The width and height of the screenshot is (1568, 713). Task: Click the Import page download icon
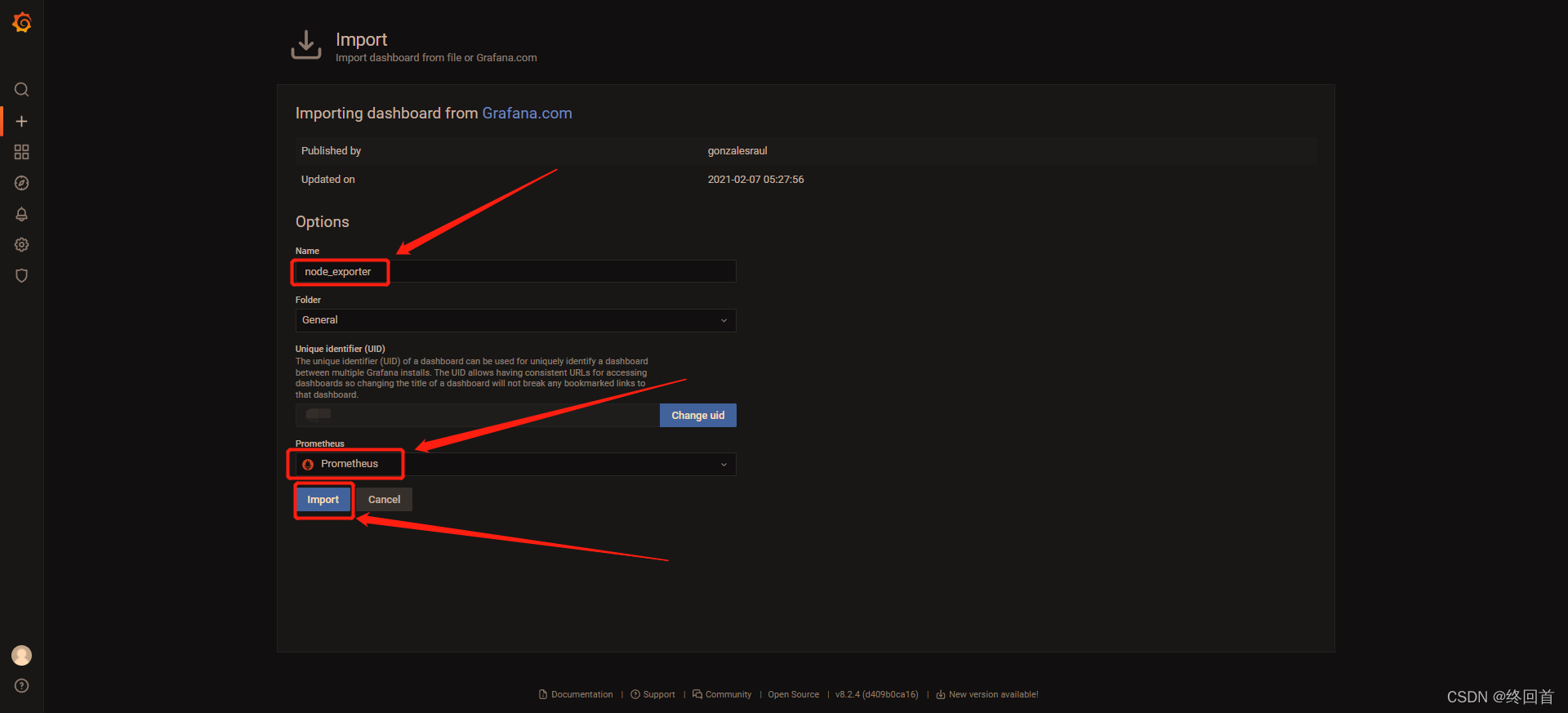306,45
